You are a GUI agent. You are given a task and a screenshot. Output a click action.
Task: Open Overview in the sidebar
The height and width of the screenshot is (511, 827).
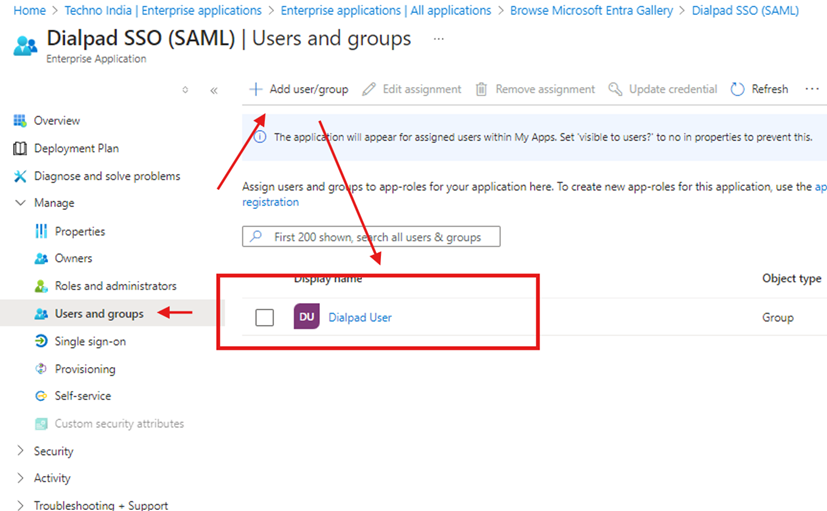pyautogui.click(x=57, y=121)
